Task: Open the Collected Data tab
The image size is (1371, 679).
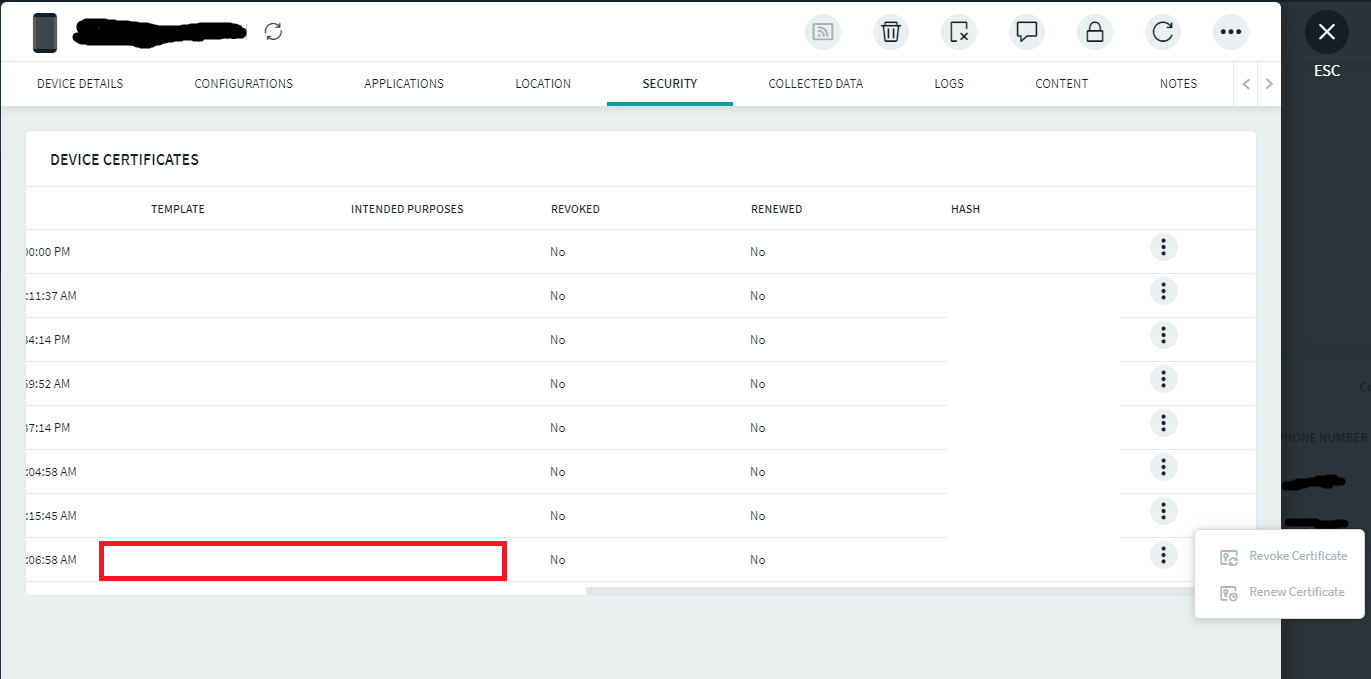Action: click(x=815, y=84)
